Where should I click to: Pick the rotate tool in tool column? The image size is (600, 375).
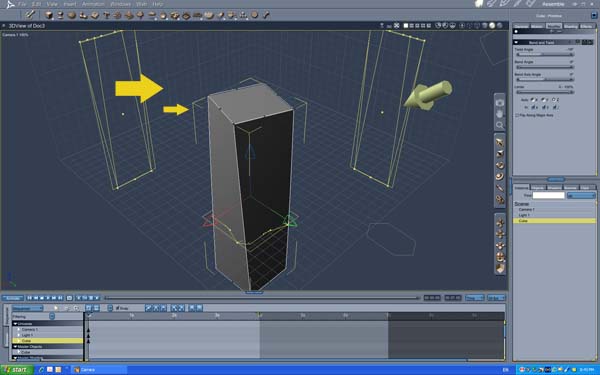pyautogui.click(x=499, y=165)
